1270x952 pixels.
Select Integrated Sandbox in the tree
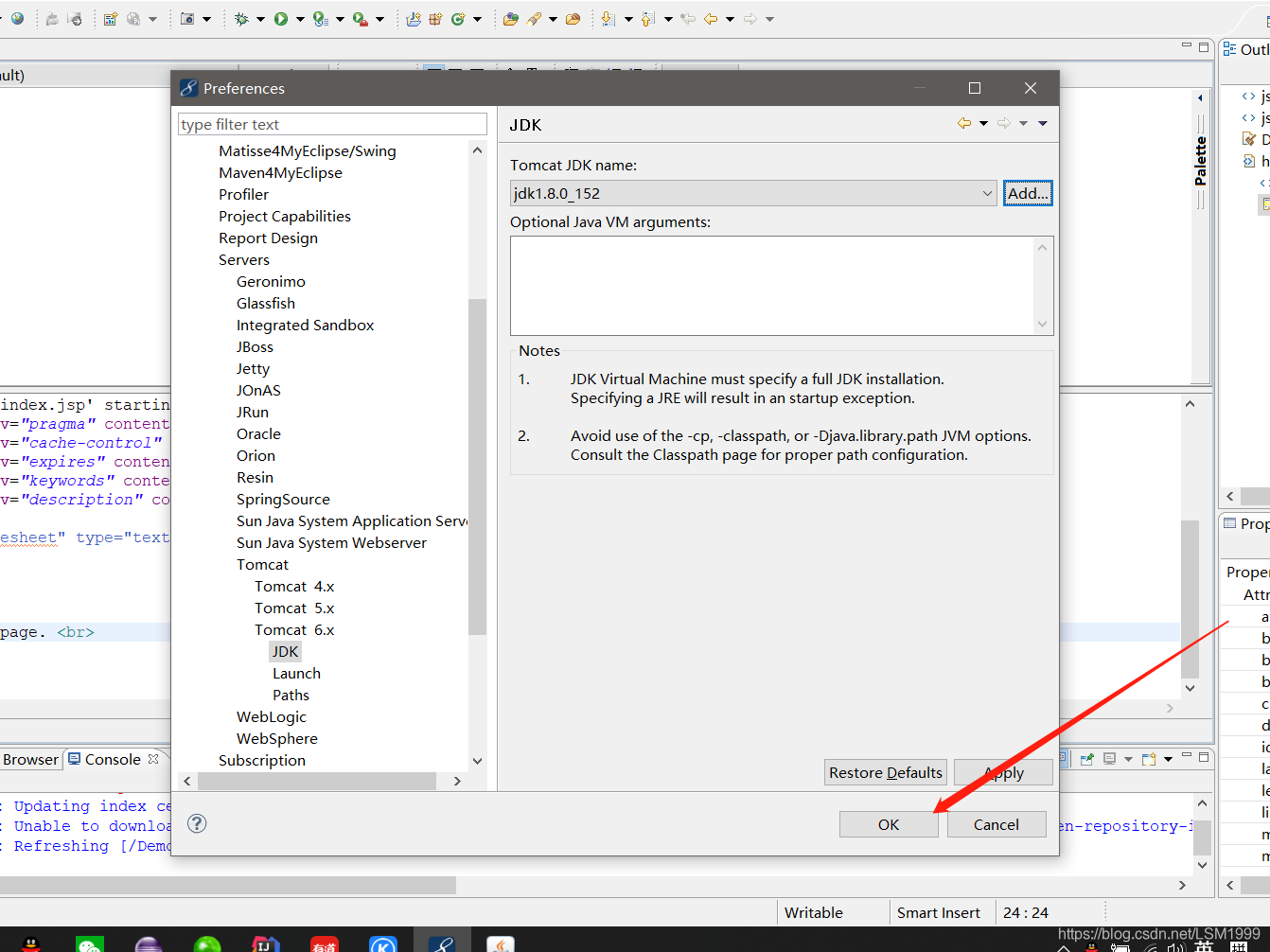click(x=305, y=325)
